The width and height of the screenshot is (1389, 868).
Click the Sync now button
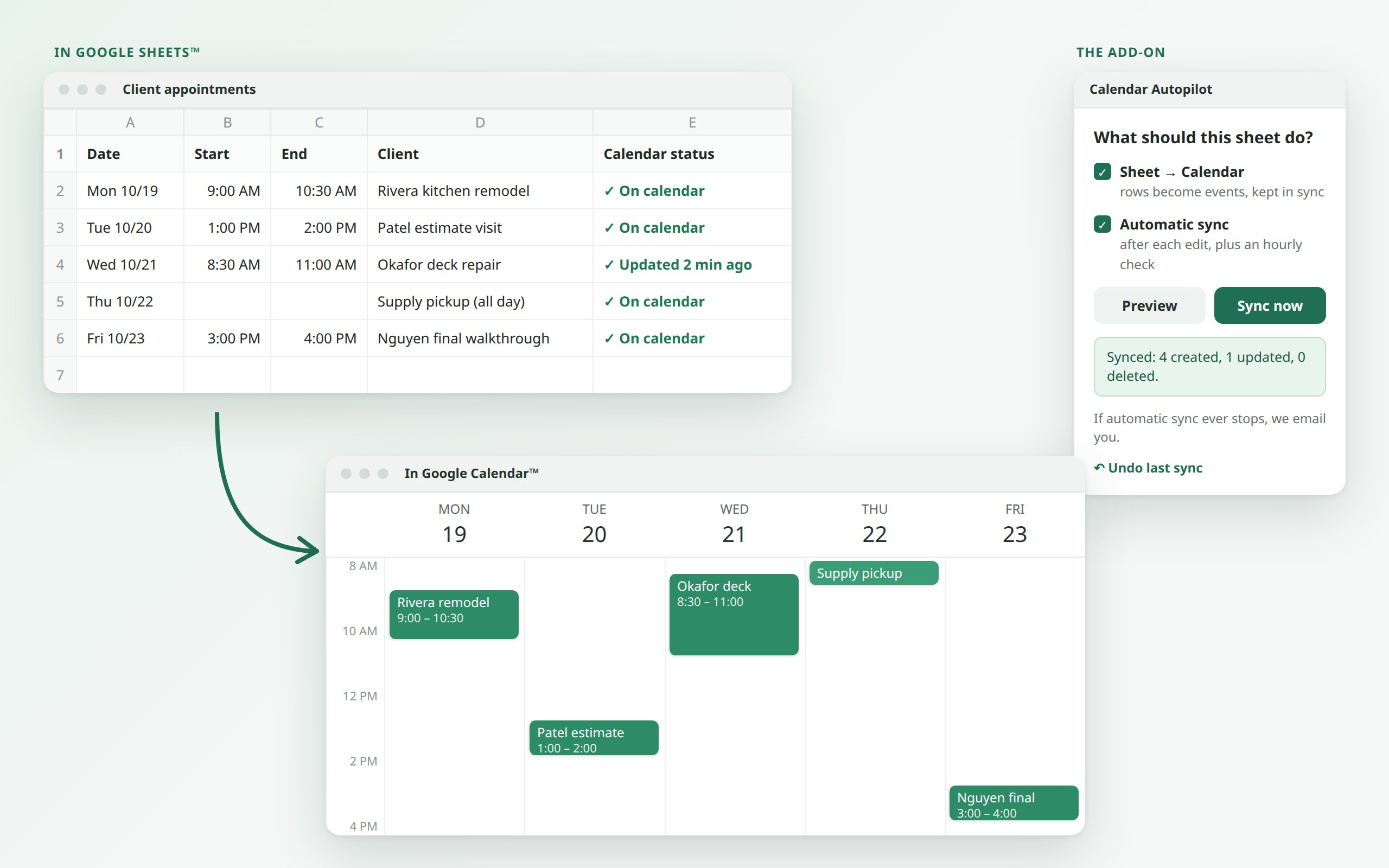[1270, 305]
